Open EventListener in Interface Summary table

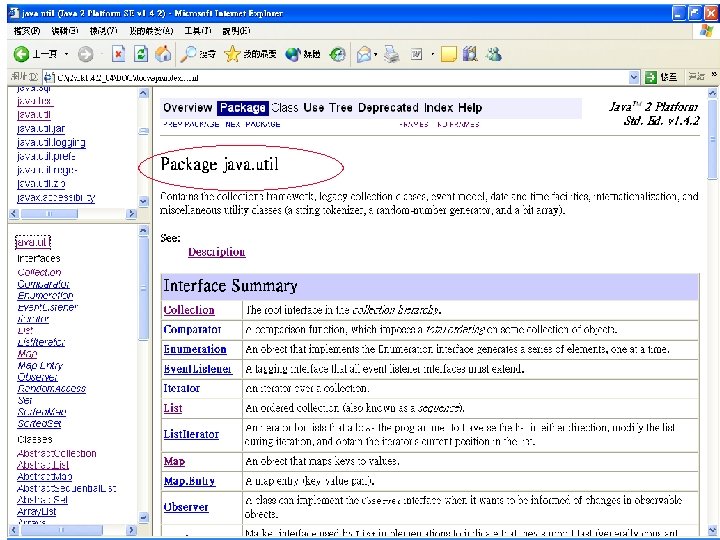198,369
